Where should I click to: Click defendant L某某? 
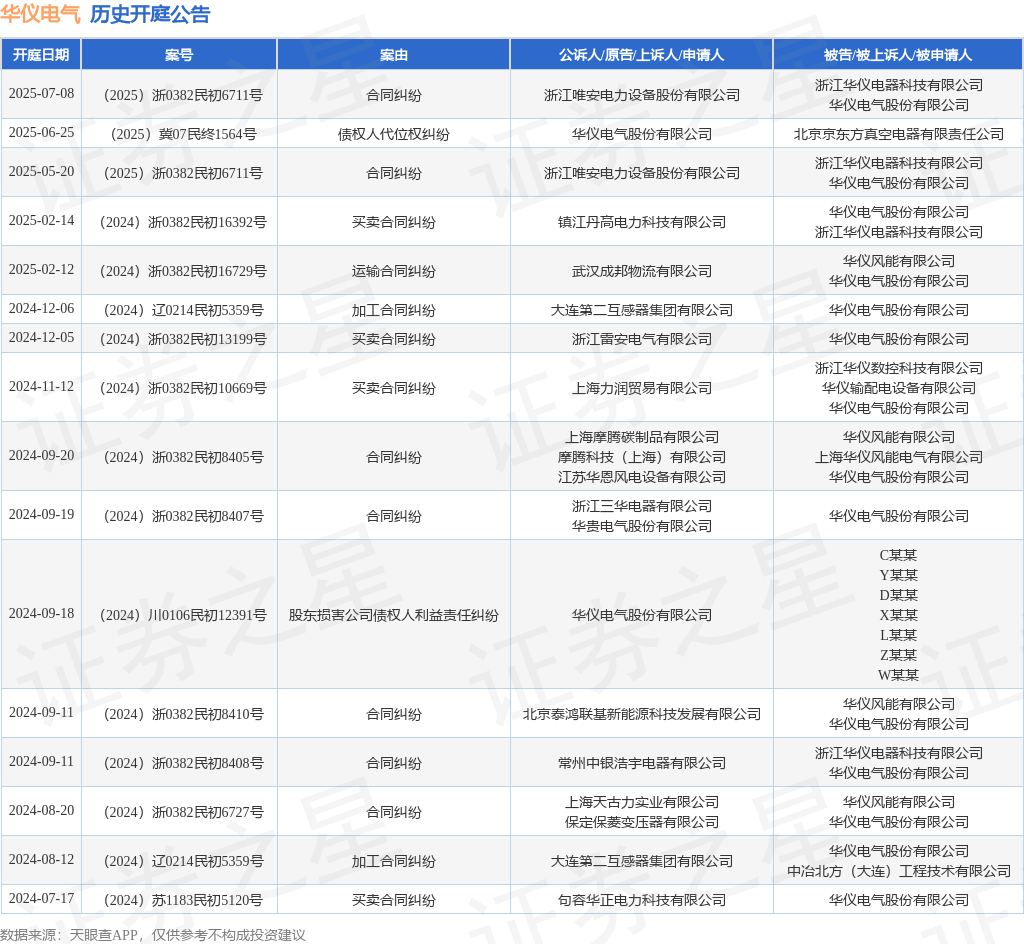(899, 635)
